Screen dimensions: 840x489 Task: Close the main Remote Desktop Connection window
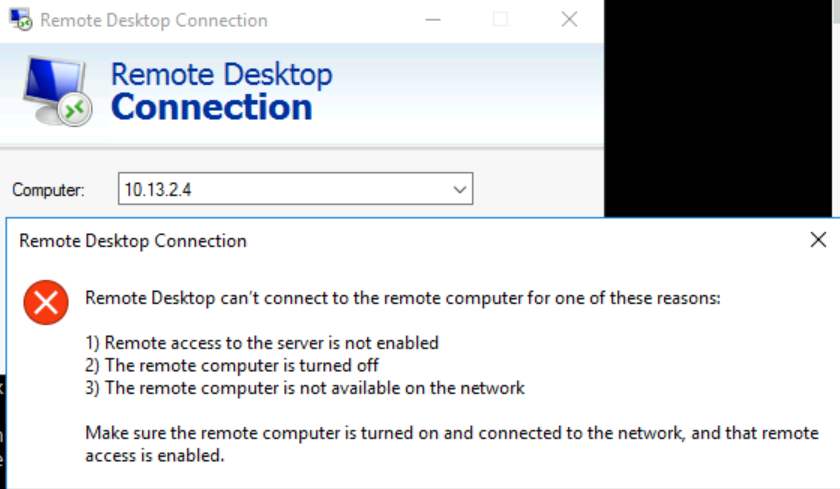[x=569, y=19]
